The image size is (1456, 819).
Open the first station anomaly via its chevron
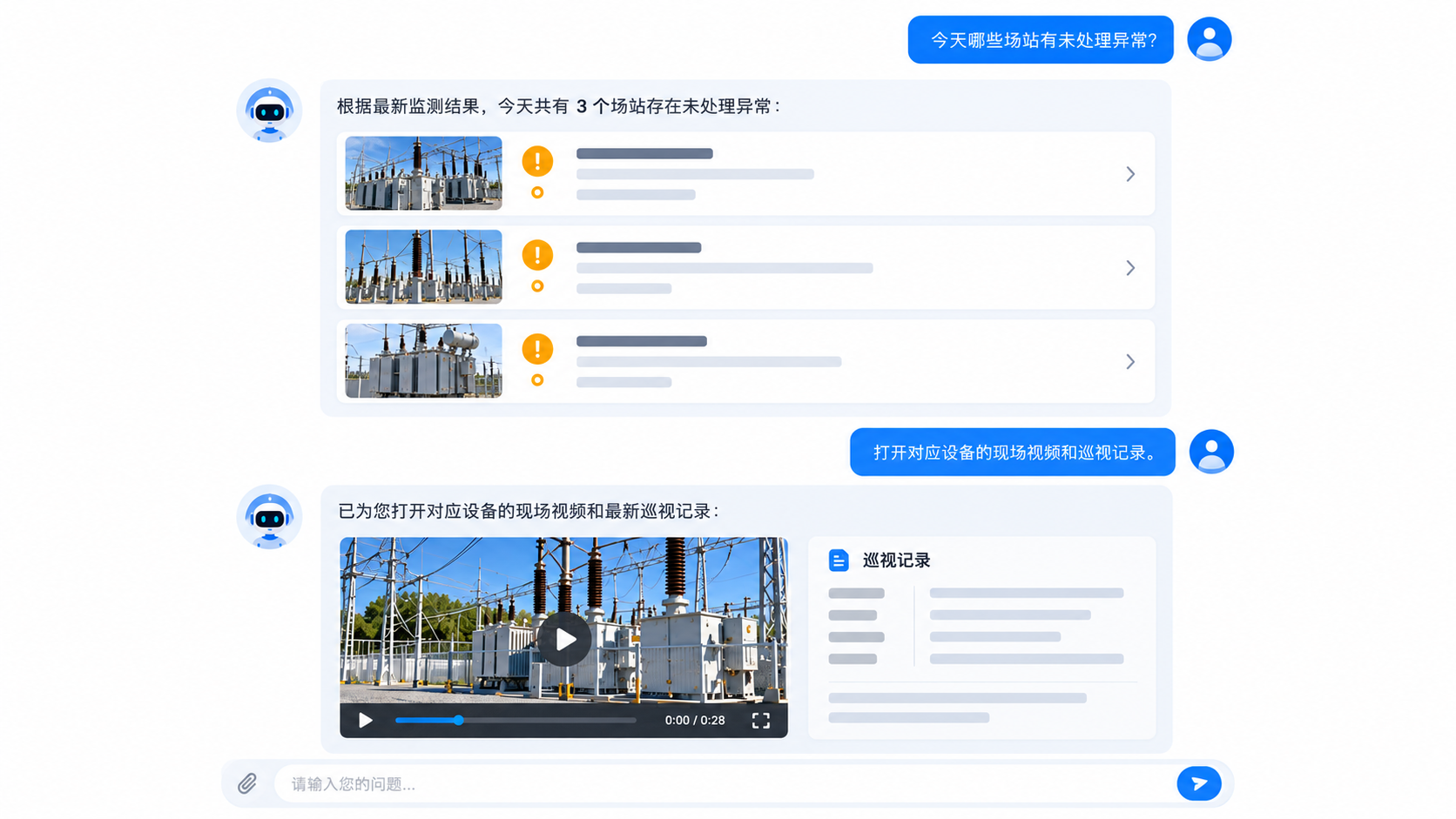[x=1130, y=174]
